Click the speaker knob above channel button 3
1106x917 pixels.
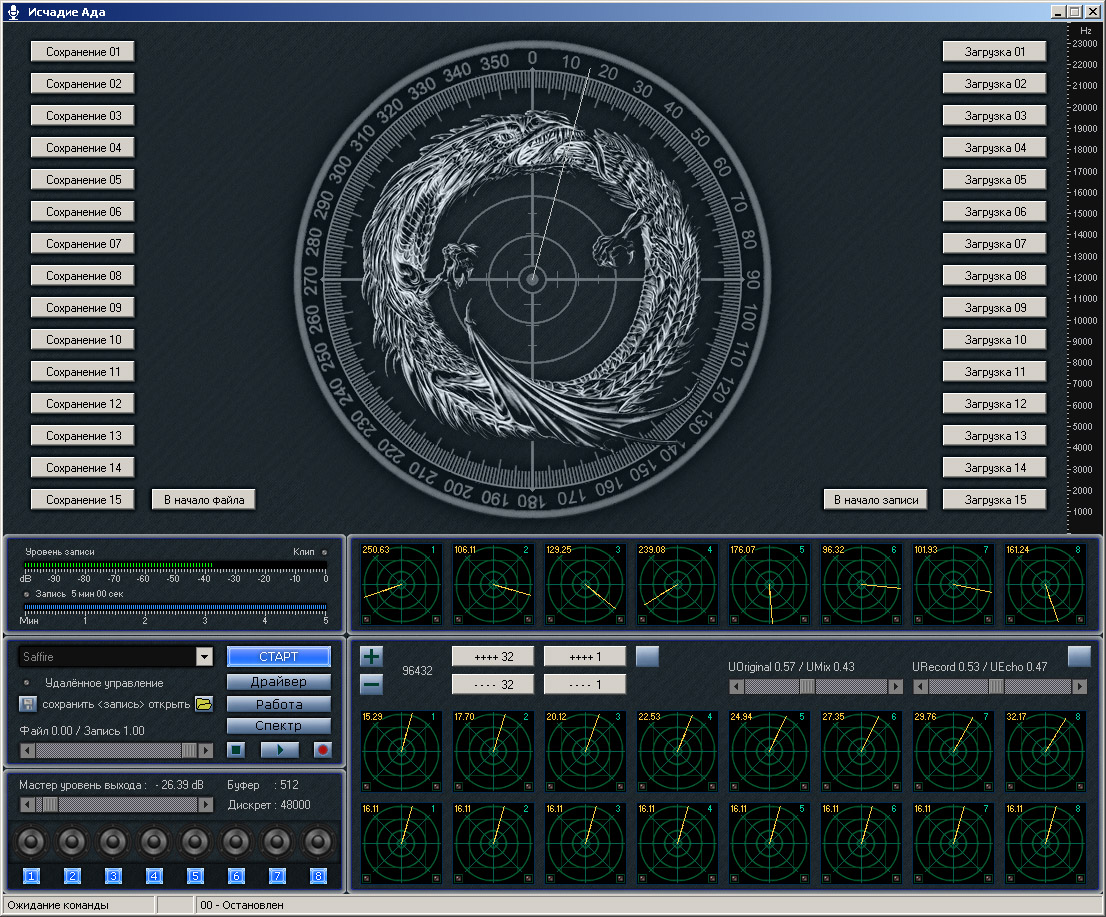(113, 841)
